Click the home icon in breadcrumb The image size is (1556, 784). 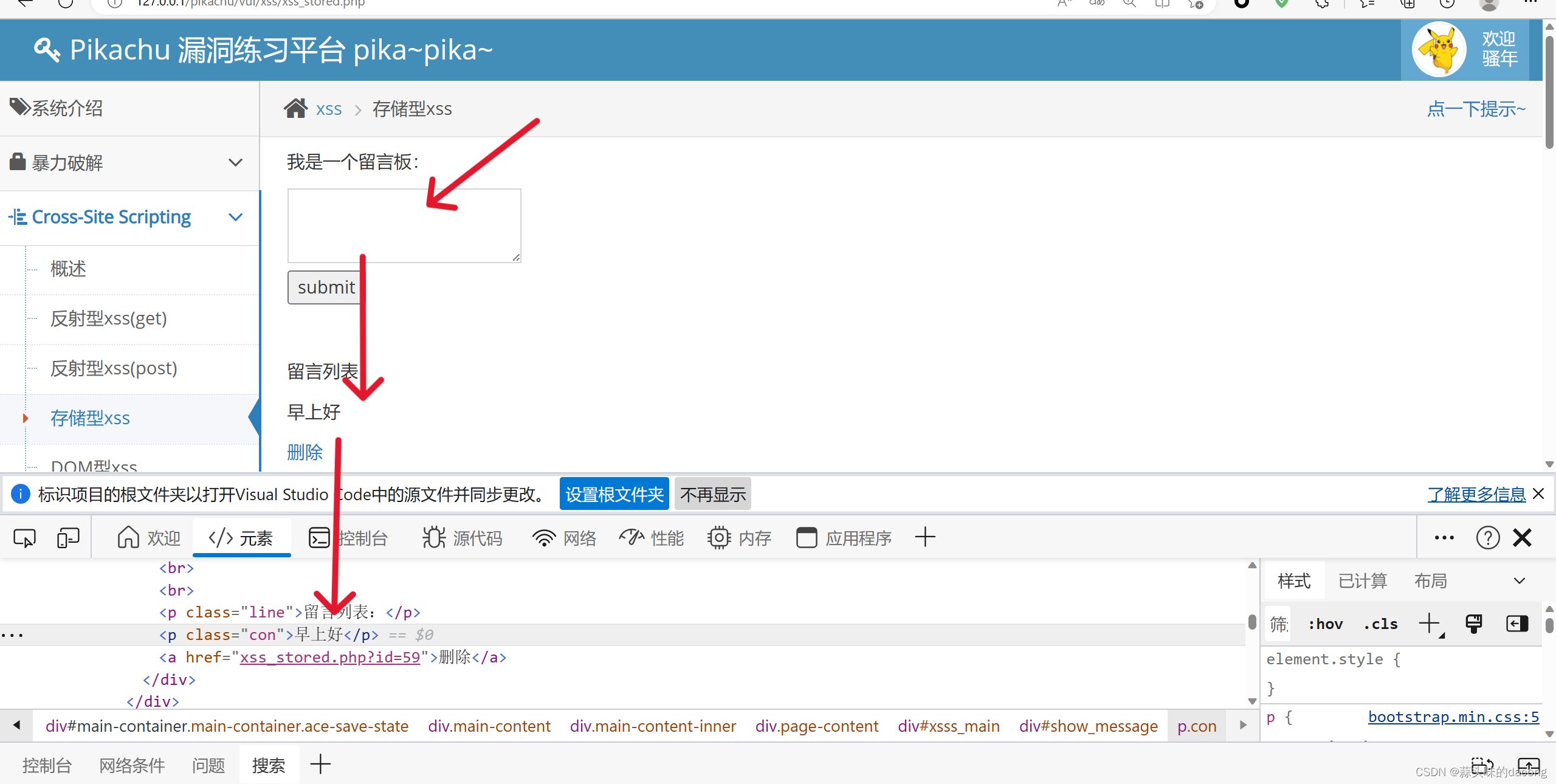(296, 109)
